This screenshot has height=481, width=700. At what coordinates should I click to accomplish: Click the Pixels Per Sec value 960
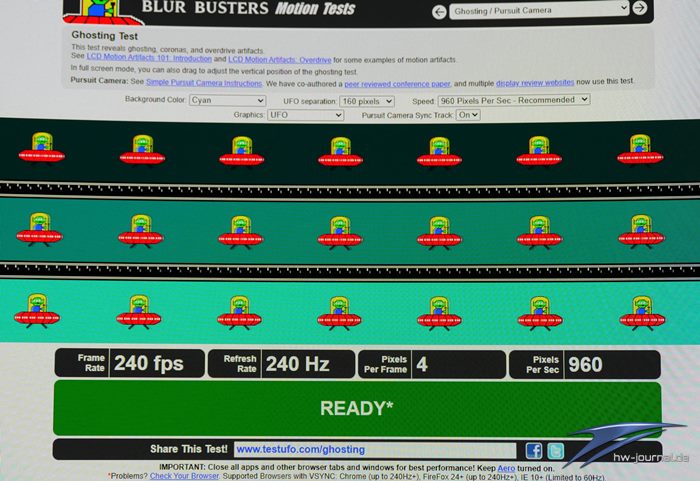[585, 365]
